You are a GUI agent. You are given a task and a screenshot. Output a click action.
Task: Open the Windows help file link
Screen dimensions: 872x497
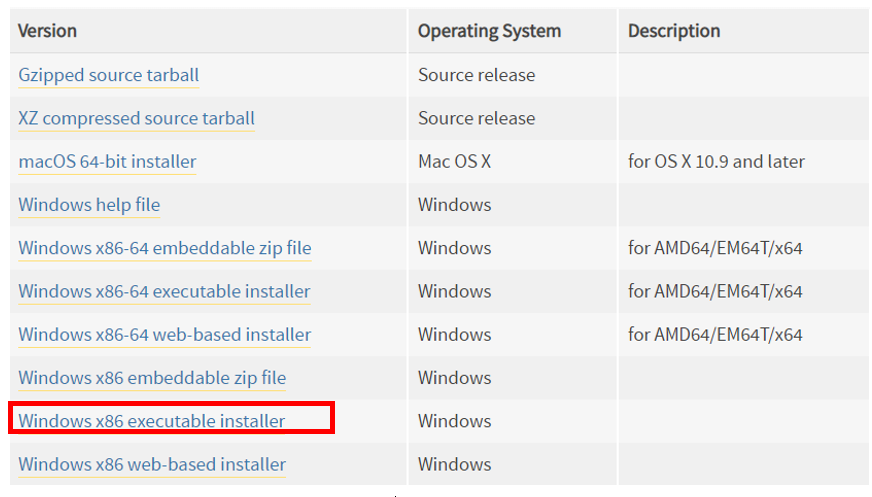click(89, 205)
